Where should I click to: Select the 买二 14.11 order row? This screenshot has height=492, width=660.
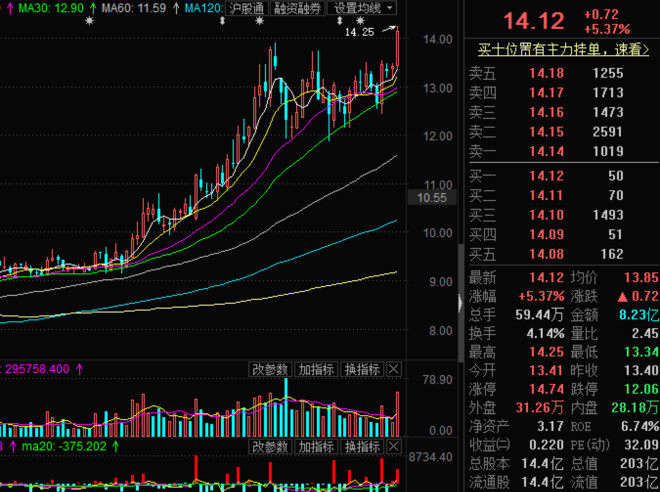563,195
